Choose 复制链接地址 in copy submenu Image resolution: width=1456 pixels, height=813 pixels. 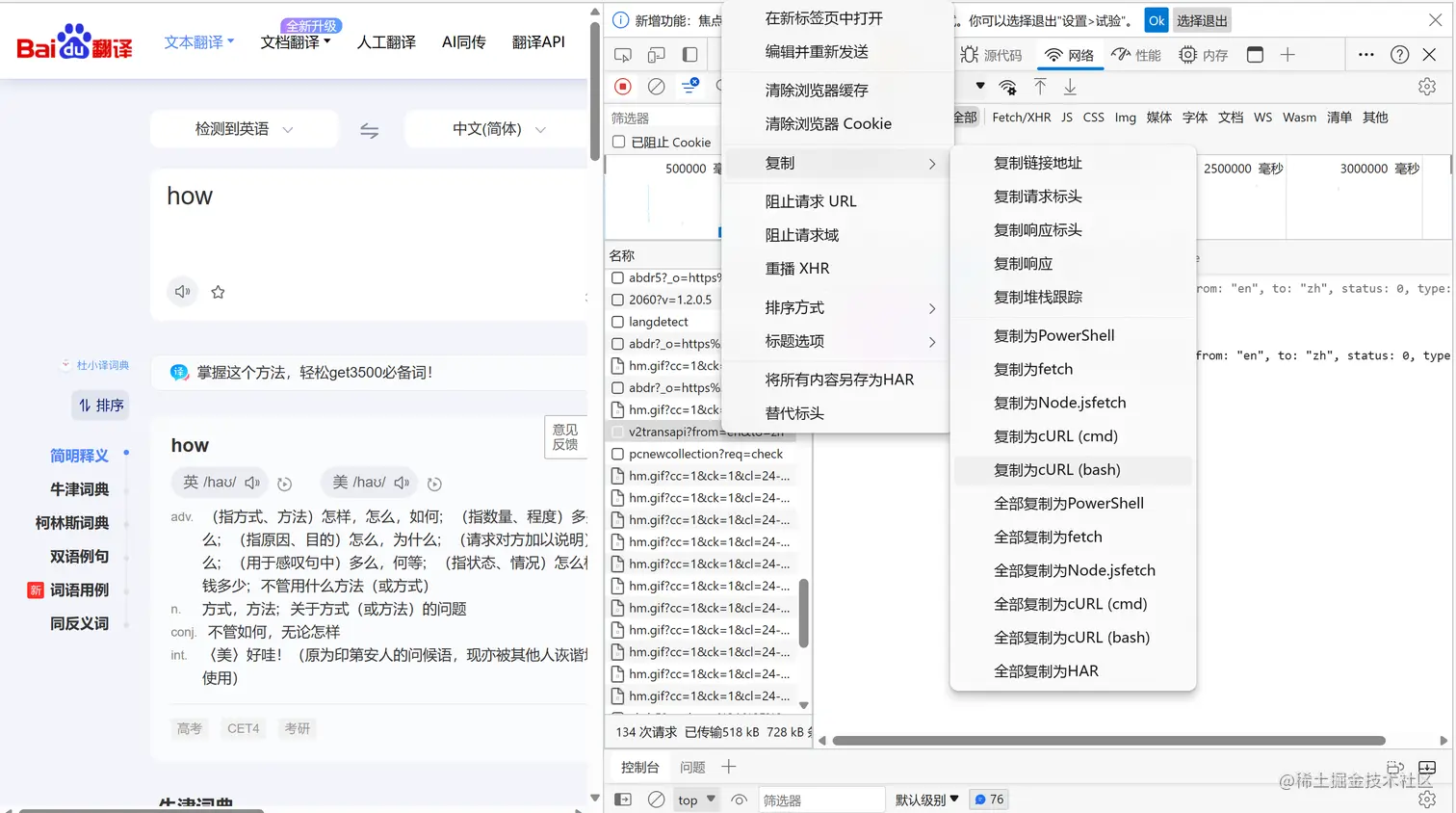(x=1073, y=163)
